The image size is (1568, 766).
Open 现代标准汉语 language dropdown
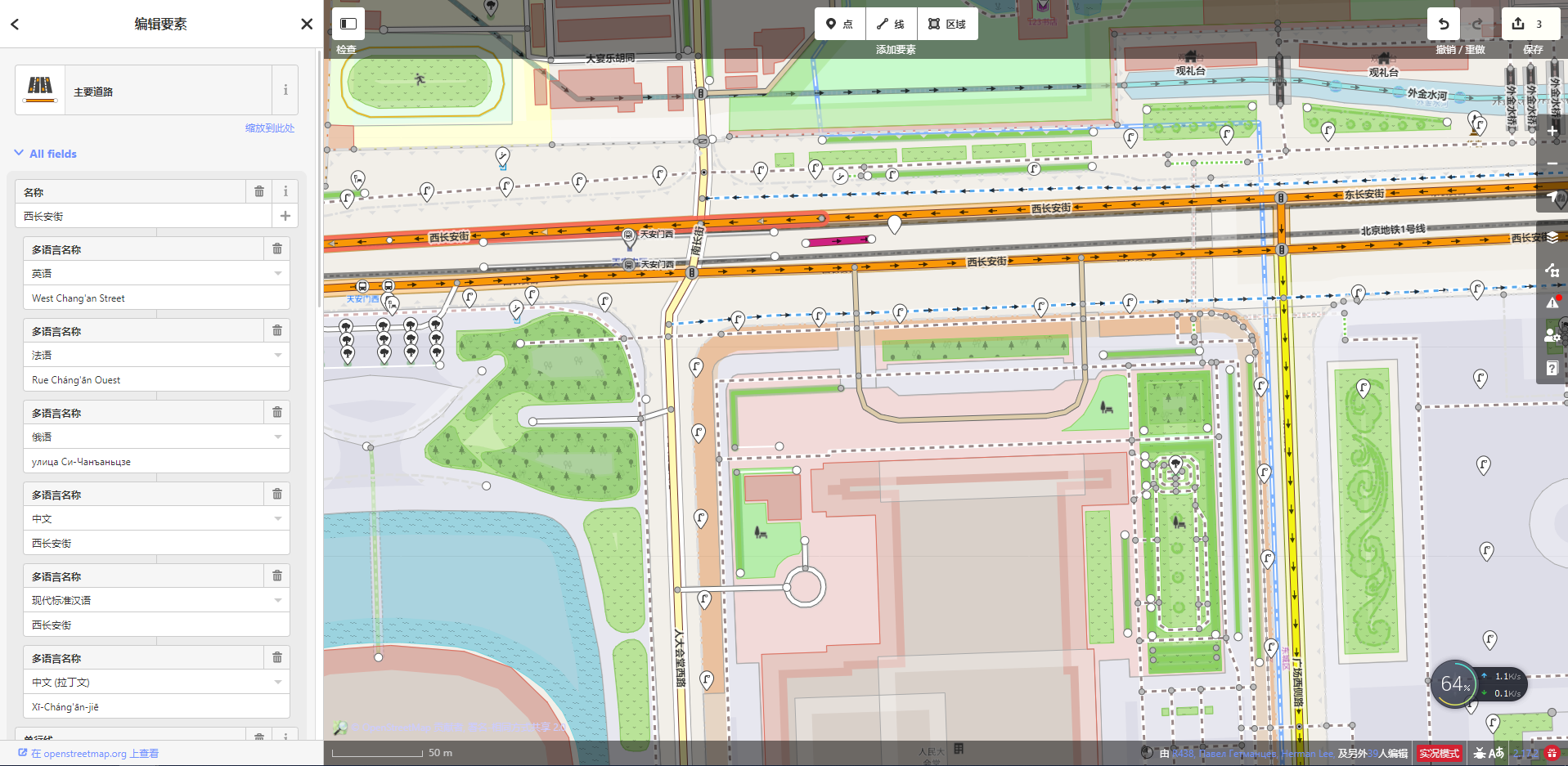click(x=156, y=600)
